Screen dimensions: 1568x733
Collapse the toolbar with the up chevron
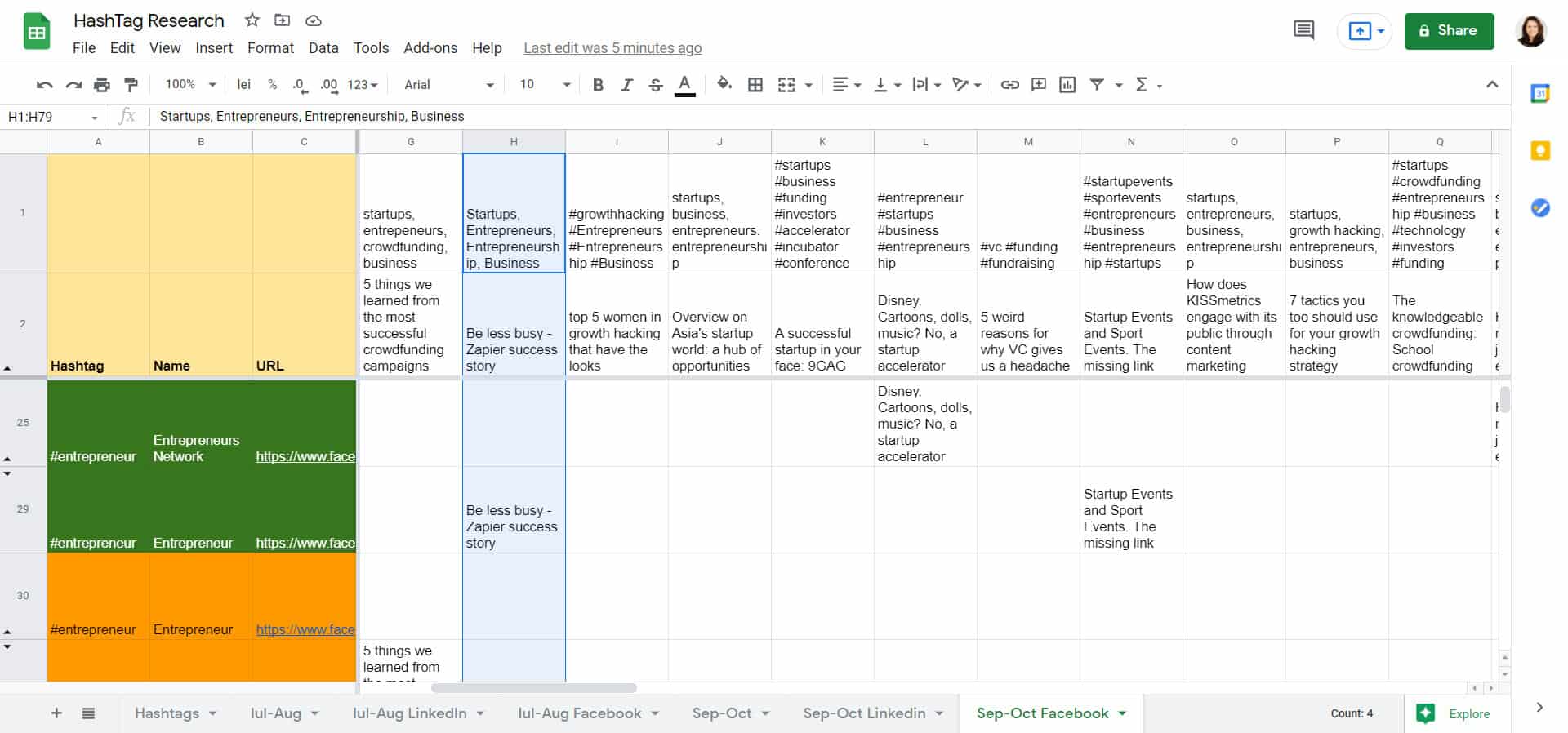[x=1492, y=84]
